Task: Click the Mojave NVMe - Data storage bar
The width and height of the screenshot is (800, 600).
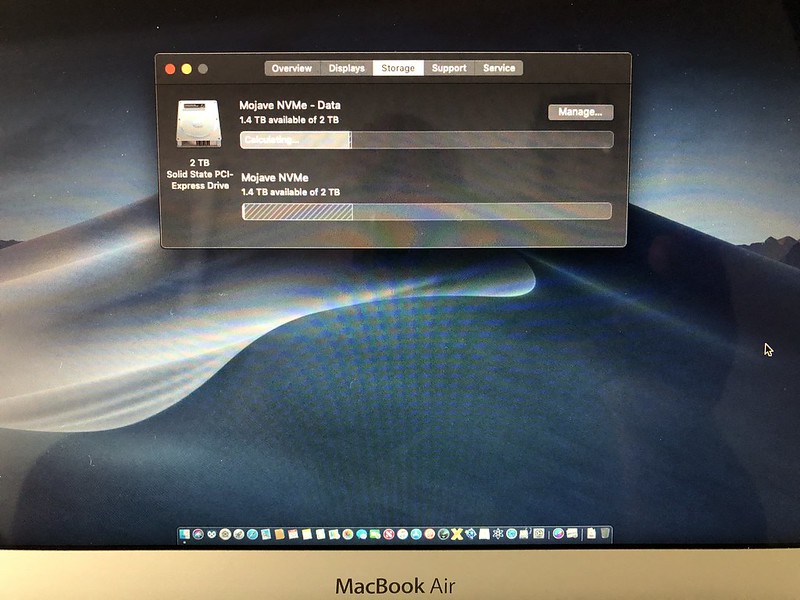Action: click(x=427, y=140)
